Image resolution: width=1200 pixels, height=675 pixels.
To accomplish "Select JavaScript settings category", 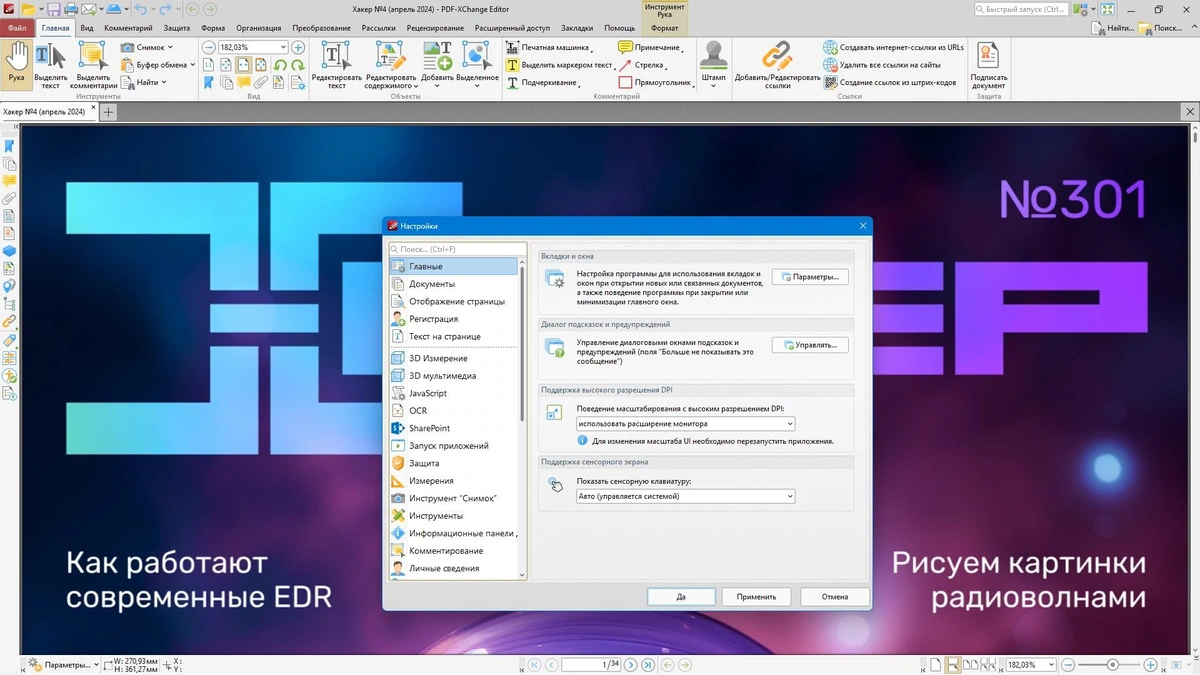I will 453,393.
